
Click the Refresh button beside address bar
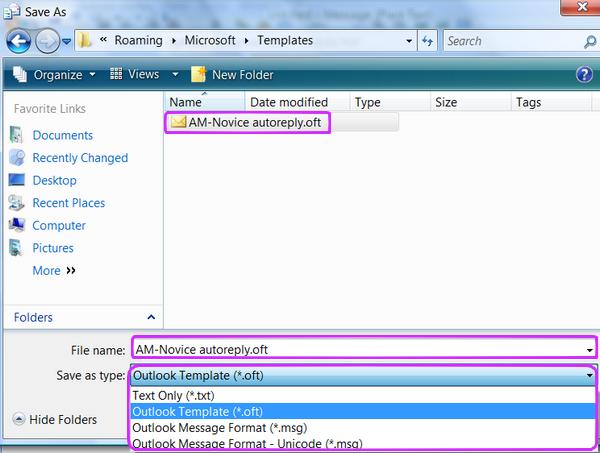click(x=427, y=41)
